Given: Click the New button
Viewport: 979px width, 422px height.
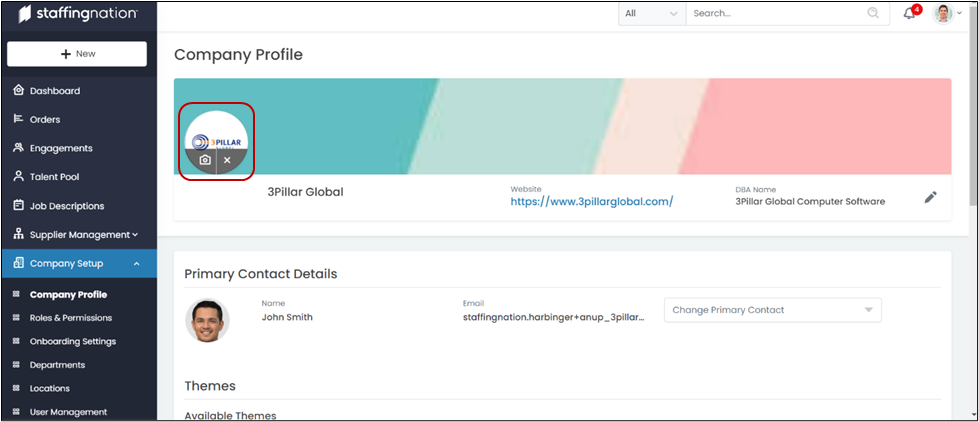Looking at the screenshot, I should tap(77, 54).
